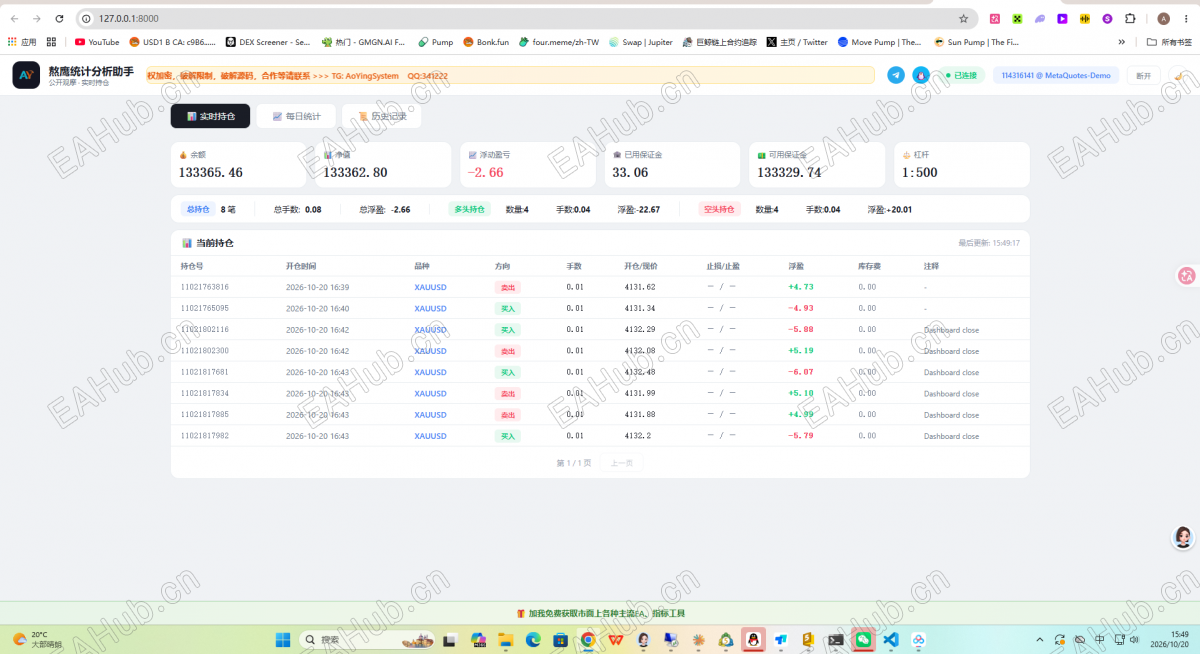Click the AY app logo
1200x654 pixels.
pyautogui.click(x=26, y=75)
